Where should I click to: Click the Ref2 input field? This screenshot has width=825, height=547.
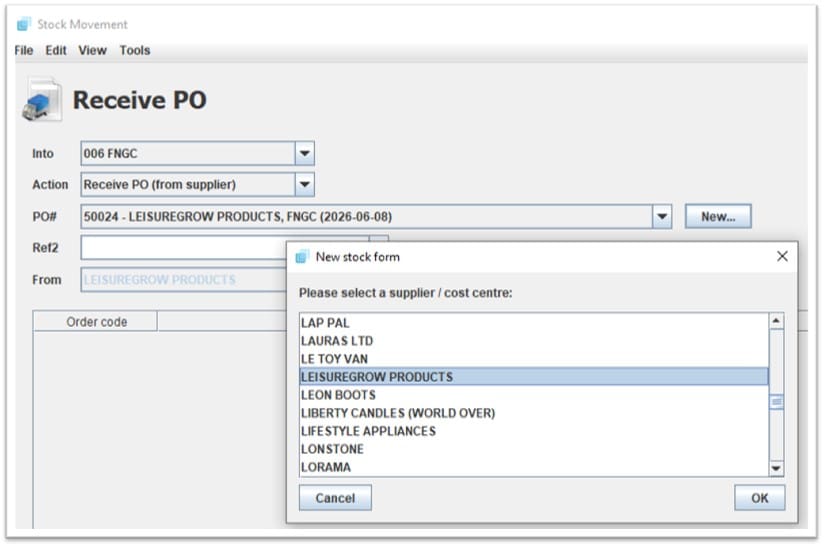(x=184, y=247)
